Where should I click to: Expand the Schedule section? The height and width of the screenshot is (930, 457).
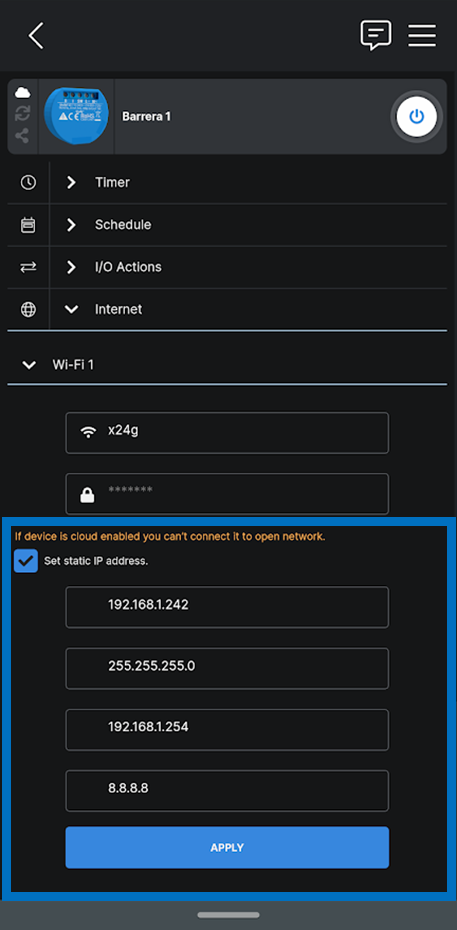(x=248, y=225)
